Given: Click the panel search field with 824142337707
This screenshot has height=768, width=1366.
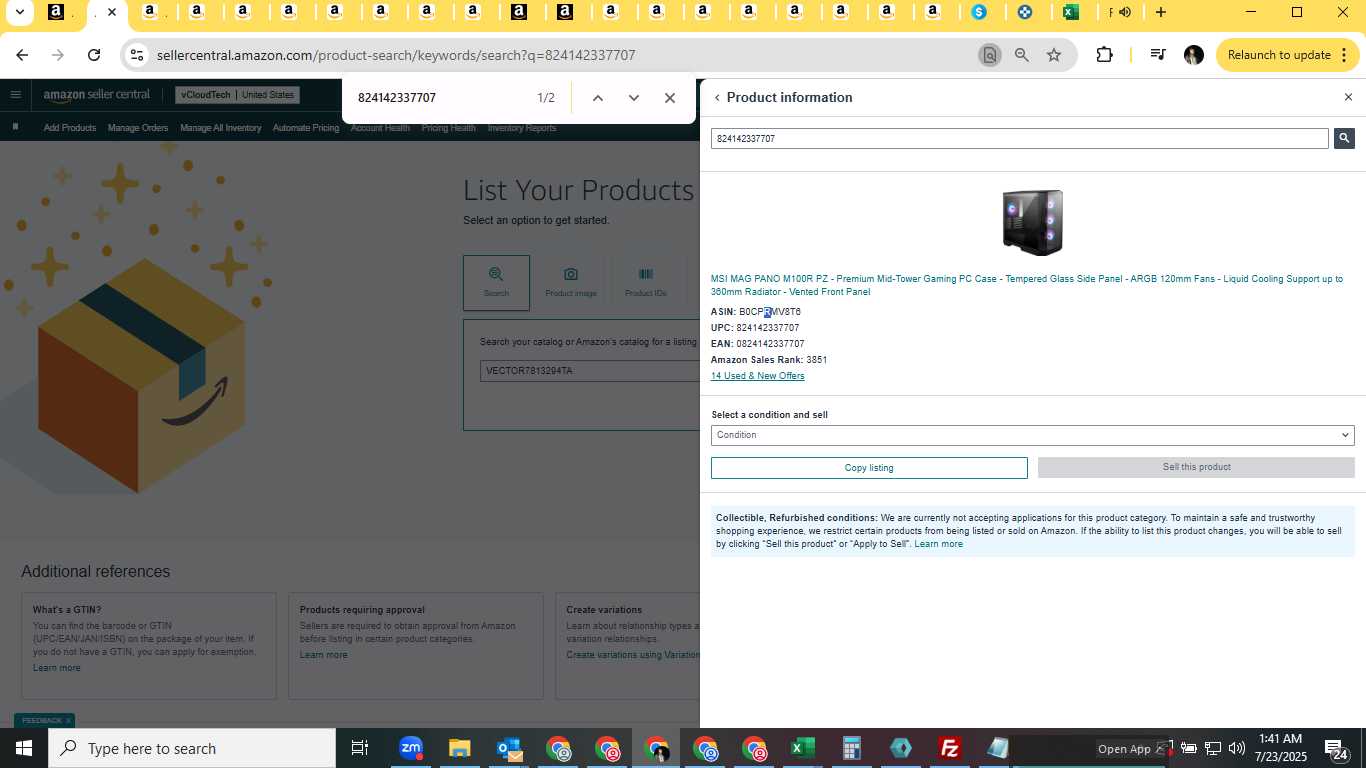Looking at the screenshot, I should 1020,139.
